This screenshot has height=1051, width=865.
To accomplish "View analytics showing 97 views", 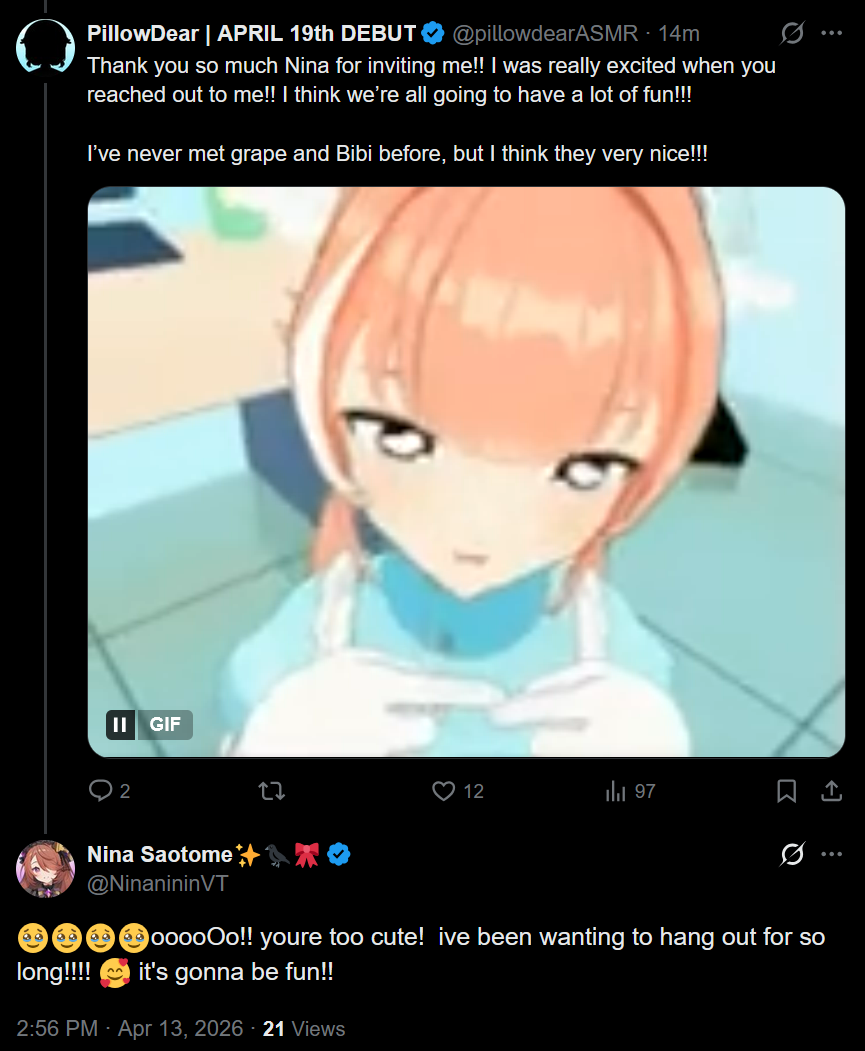I will pyautogui.click(x=630, y=791).
